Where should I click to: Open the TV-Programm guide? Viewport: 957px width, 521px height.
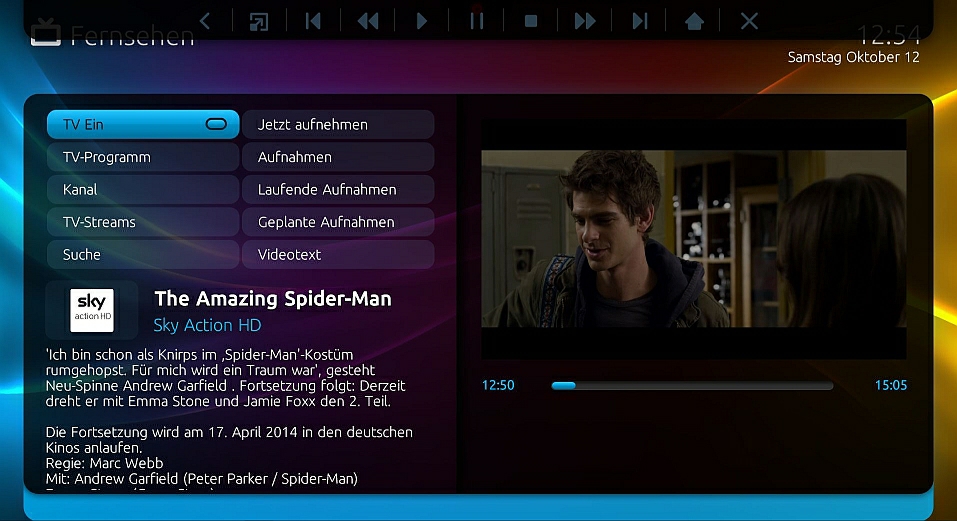[x=142, y=157]
